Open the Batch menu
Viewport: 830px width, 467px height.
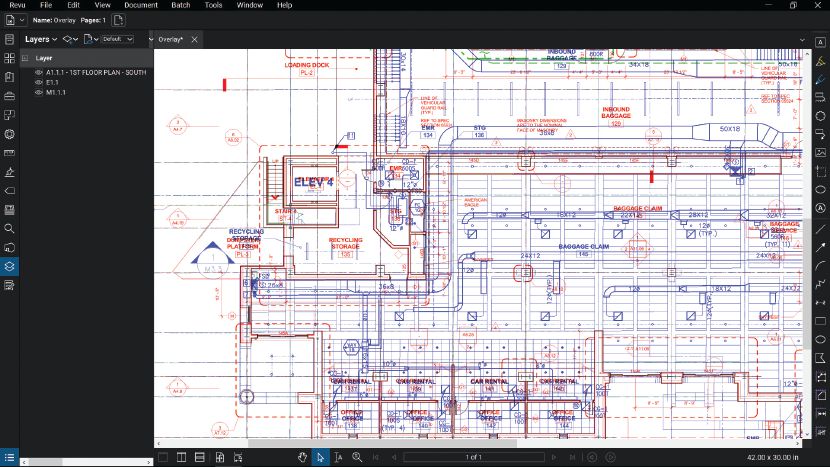click(x=180, y=5)
